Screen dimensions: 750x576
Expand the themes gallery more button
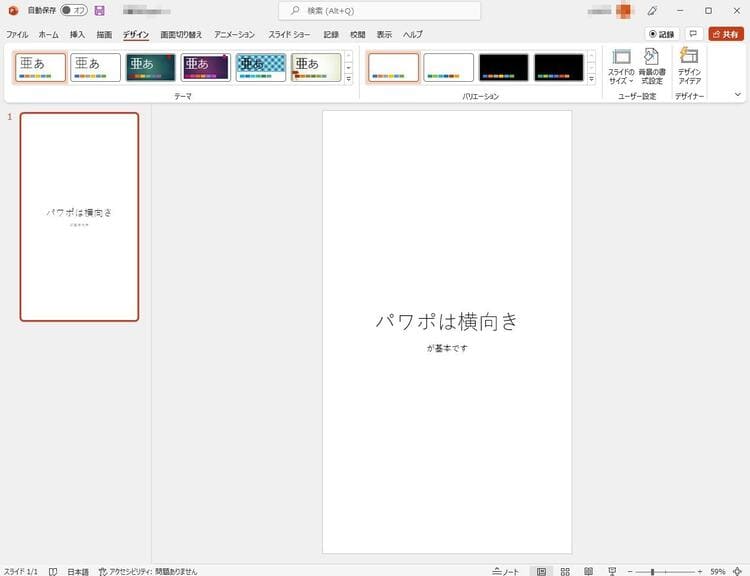click(x=349, y=79)
